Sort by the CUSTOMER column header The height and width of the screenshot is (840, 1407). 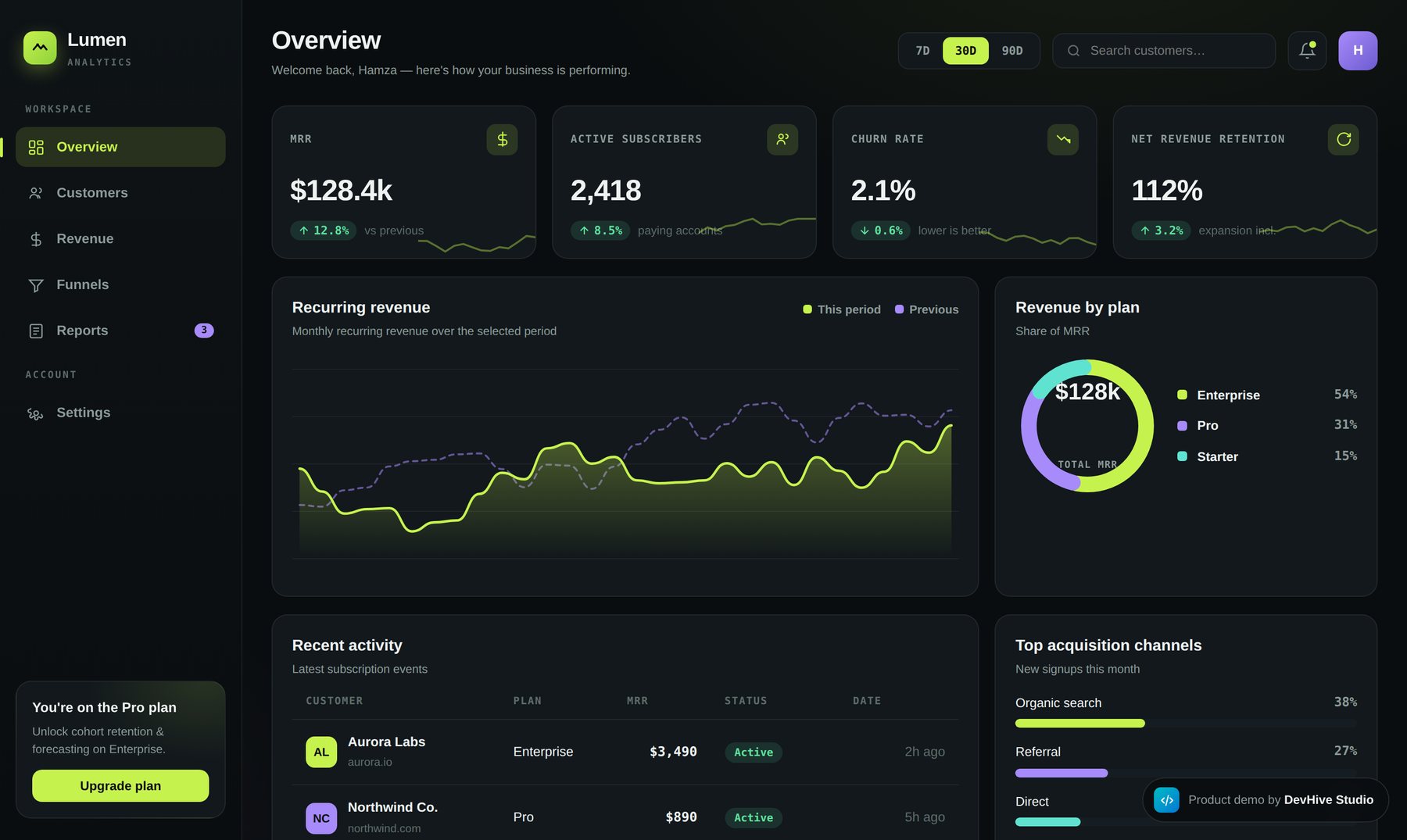tap(335, 701)
